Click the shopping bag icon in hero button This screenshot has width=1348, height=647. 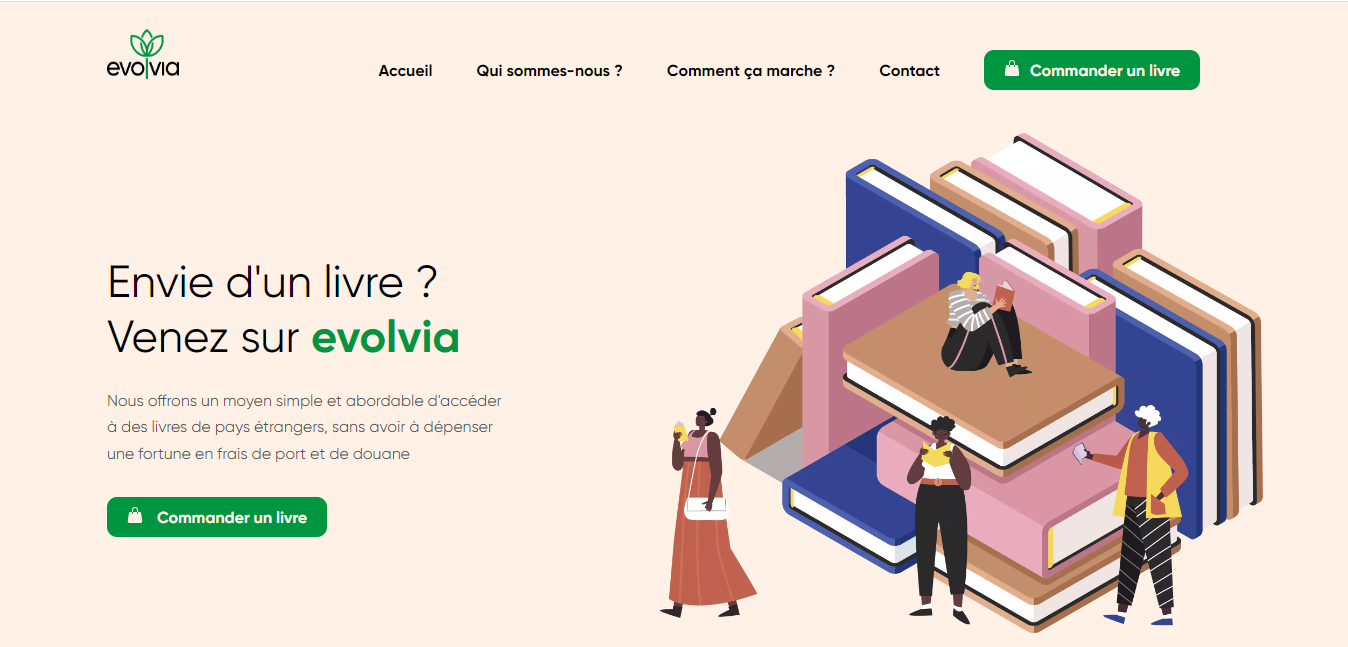click(x=135, y=516)
